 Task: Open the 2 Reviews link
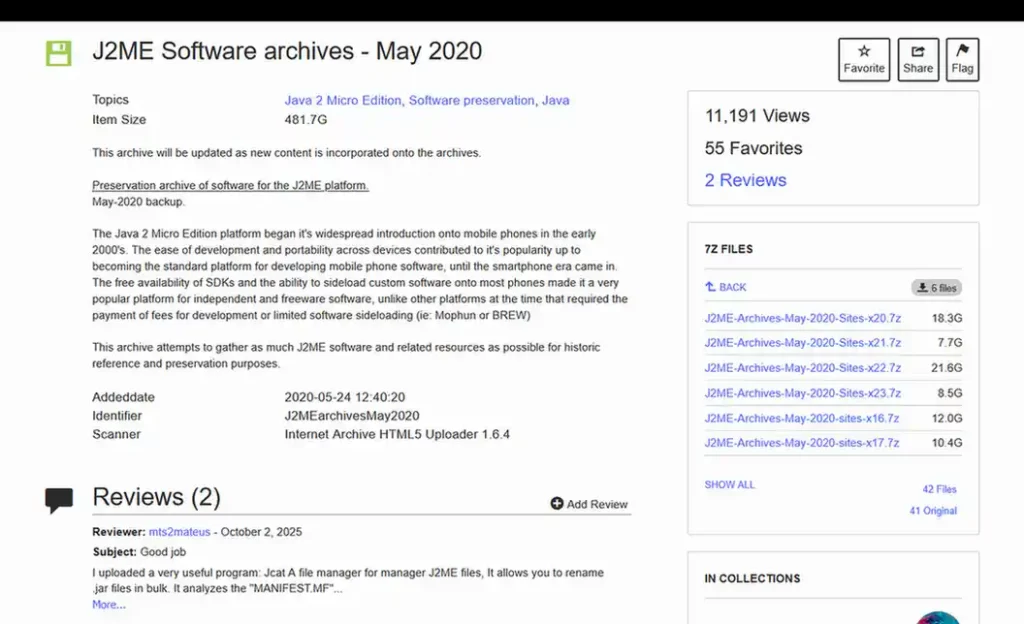745,180
